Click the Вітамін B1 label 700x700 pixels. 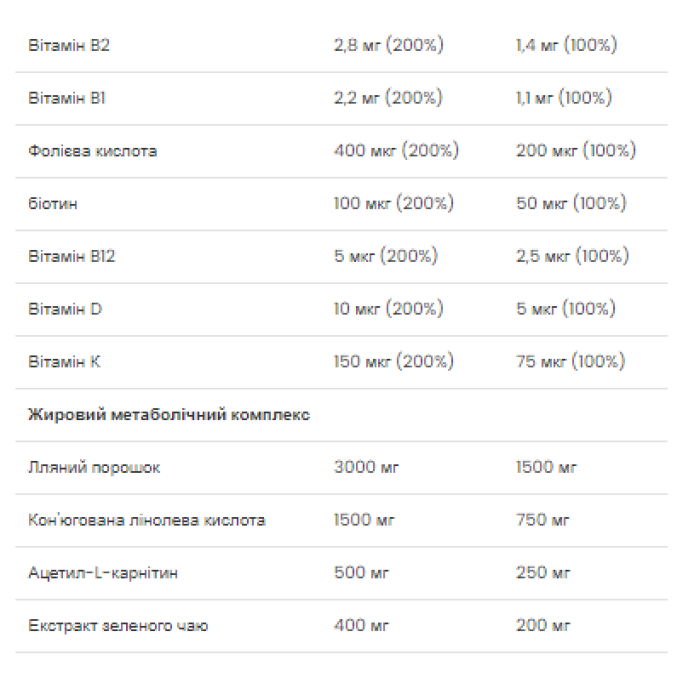pyautogui.click(x=68, y=99)
